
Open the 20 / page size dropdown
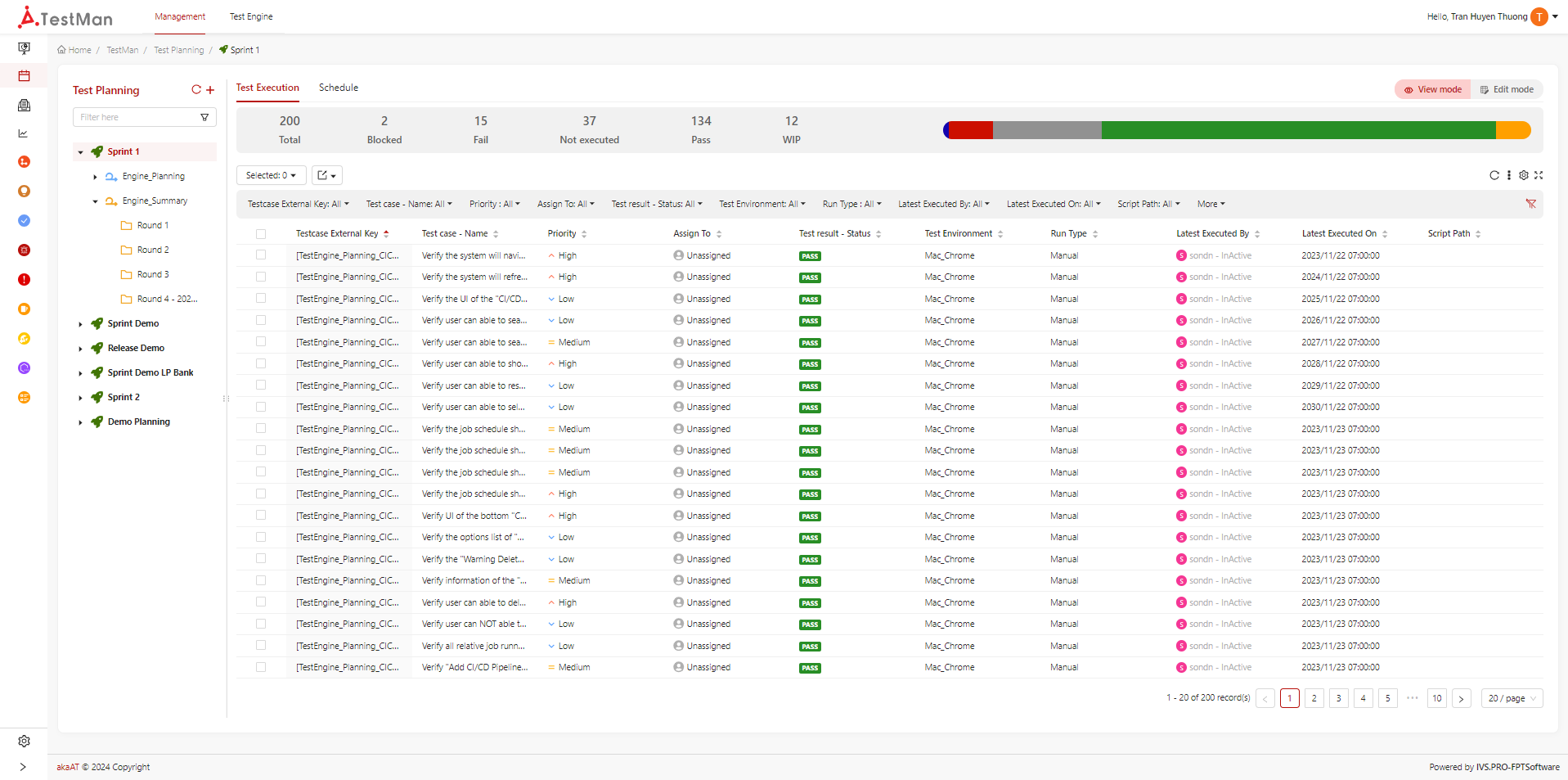coord(1512,698)
